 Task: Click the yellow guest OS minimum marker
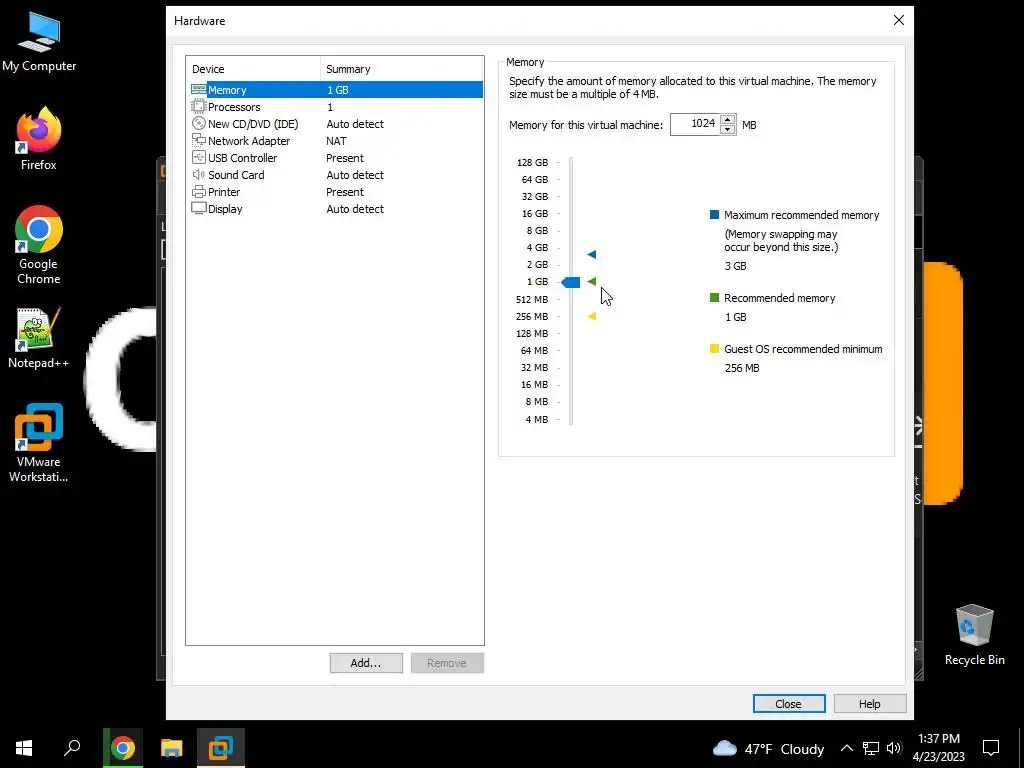pyautogui.click(x=592, y=316)
